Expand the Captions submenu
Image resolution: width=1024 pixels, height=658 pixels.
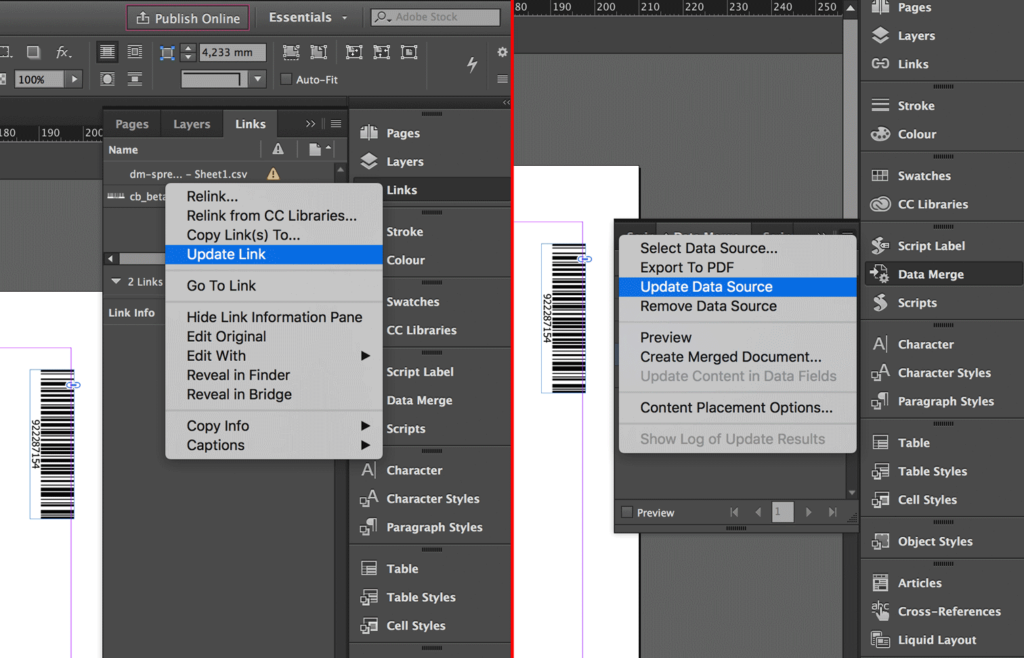[x=365, y=445]
